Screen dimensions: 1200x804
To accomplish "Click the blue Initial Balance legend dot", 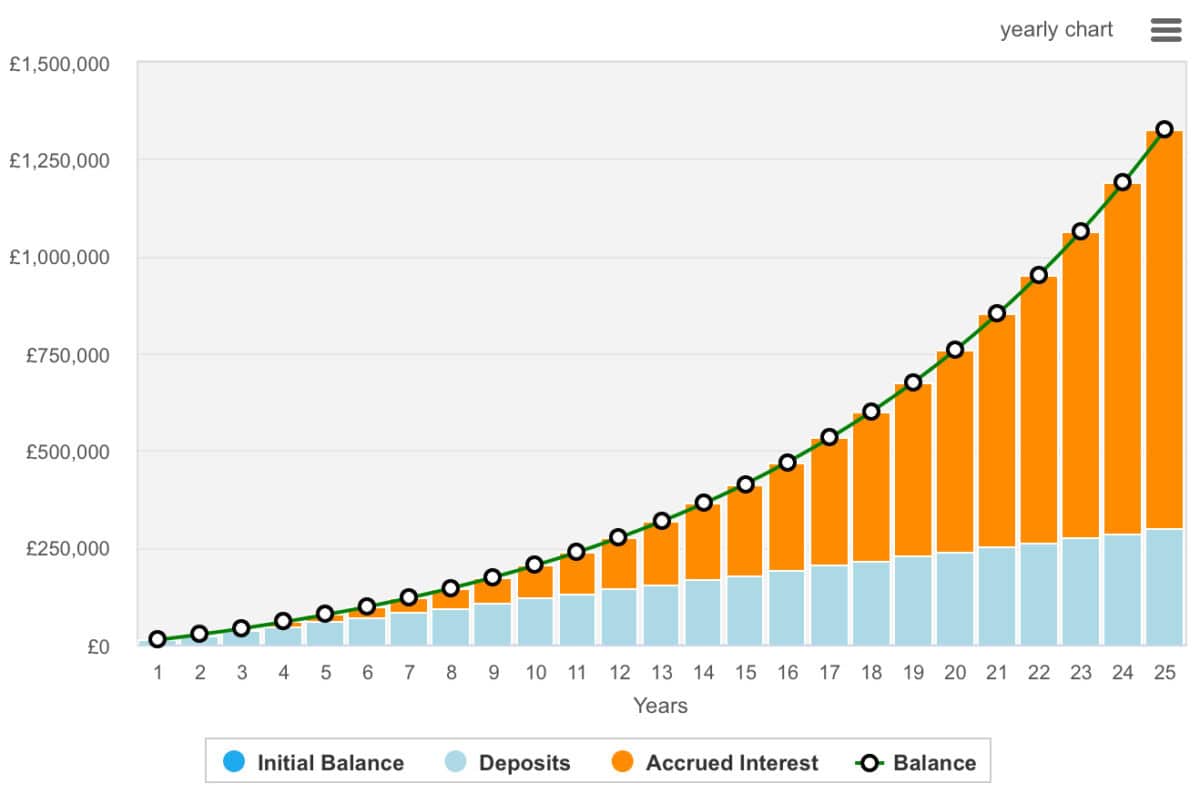I will 235,762.
